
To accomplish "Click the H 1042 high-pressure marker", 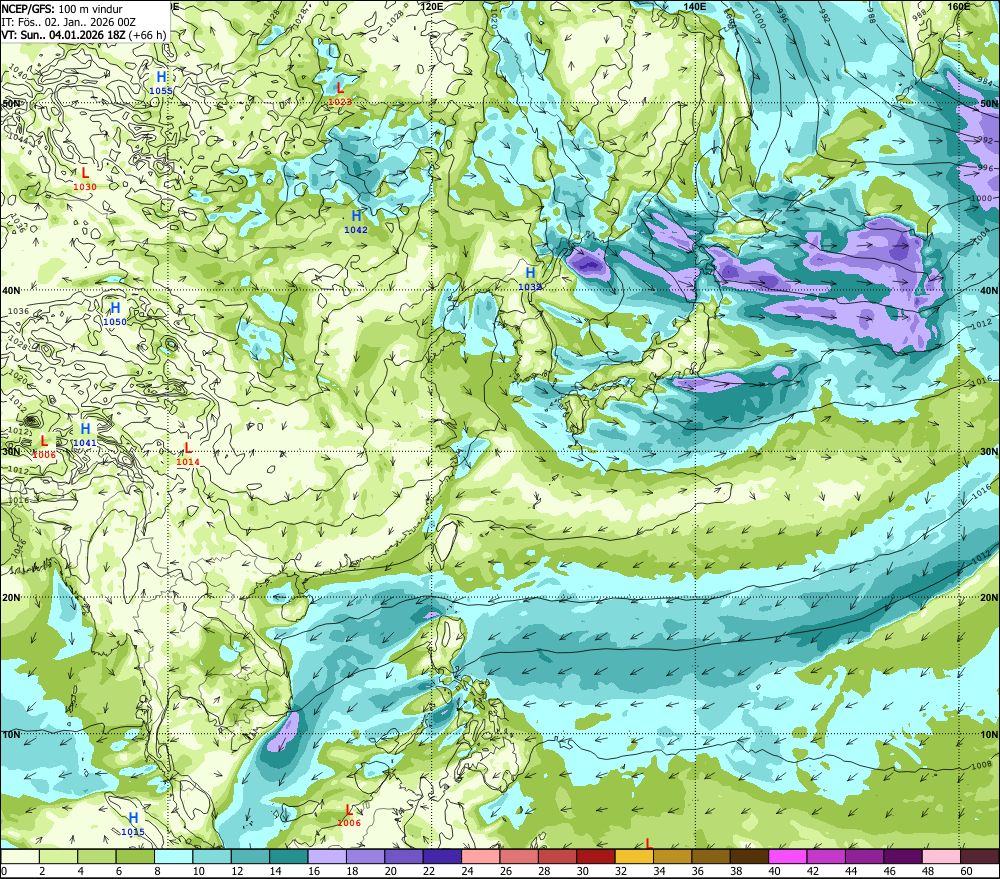I will (x=356, y=222).
